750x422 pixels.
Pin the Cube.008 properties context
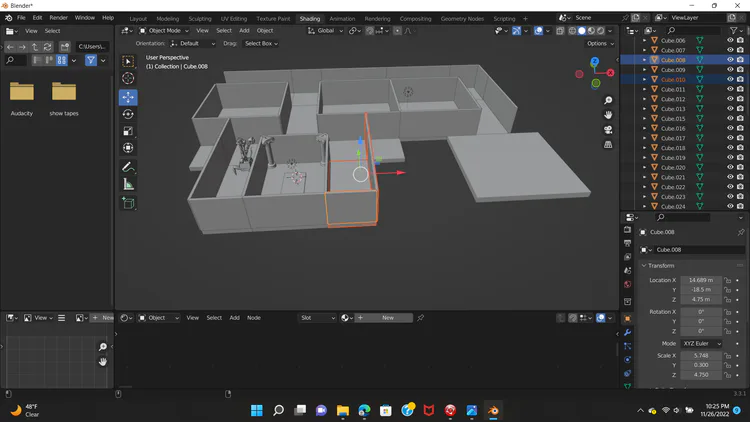[x=741, y=232]
